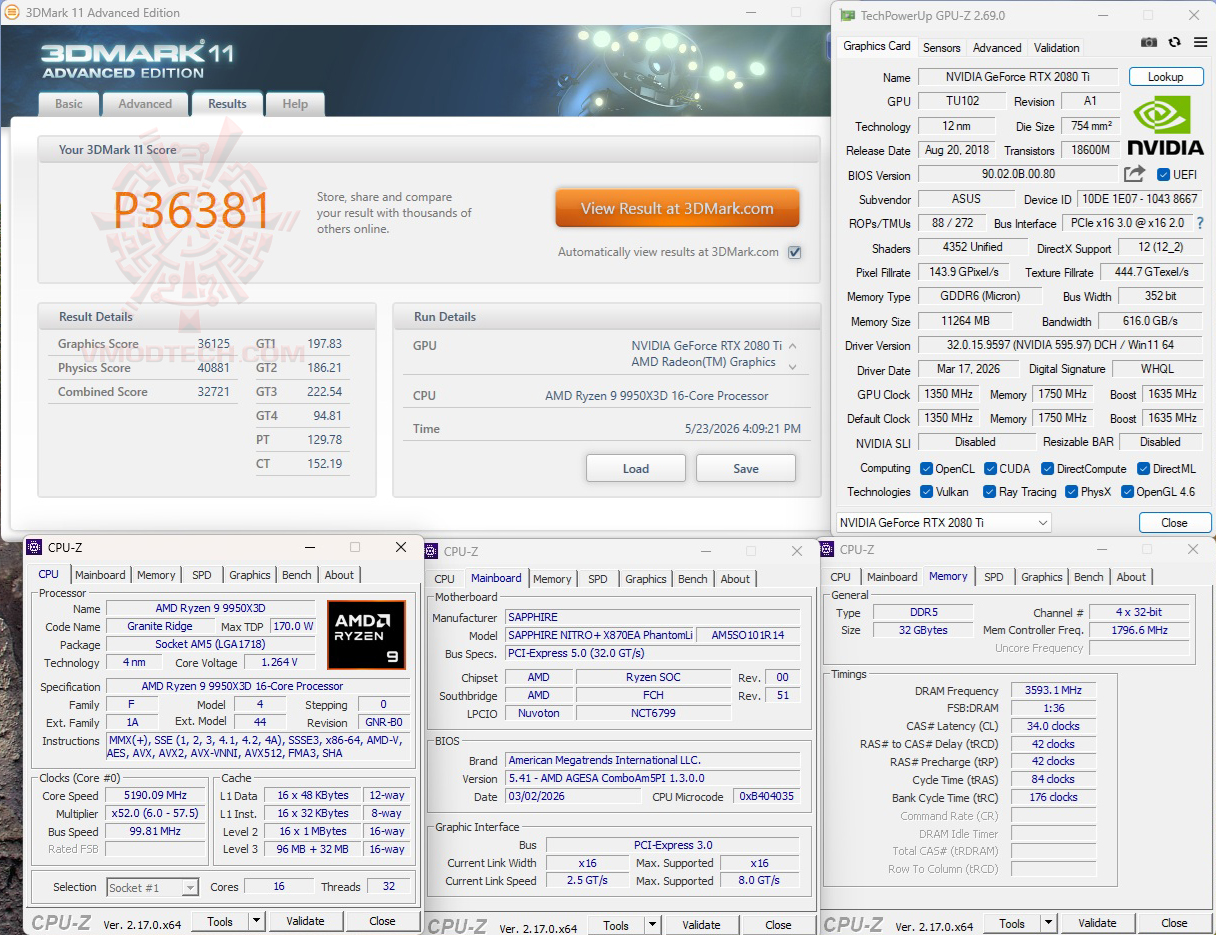Click the Bus Interface question mark icon

pos(1200,223)
